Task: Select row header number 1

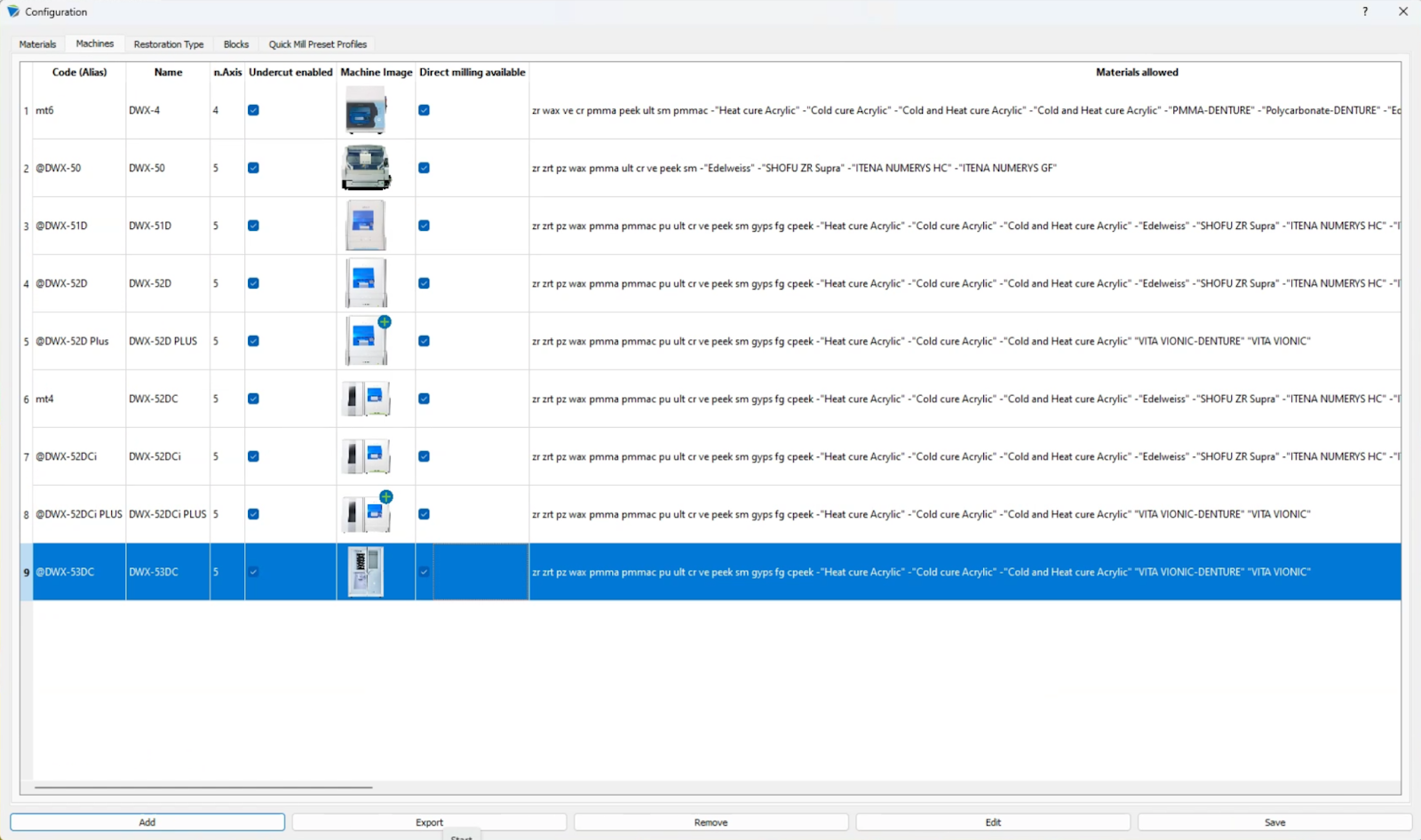Action: (x=26, y=110)
